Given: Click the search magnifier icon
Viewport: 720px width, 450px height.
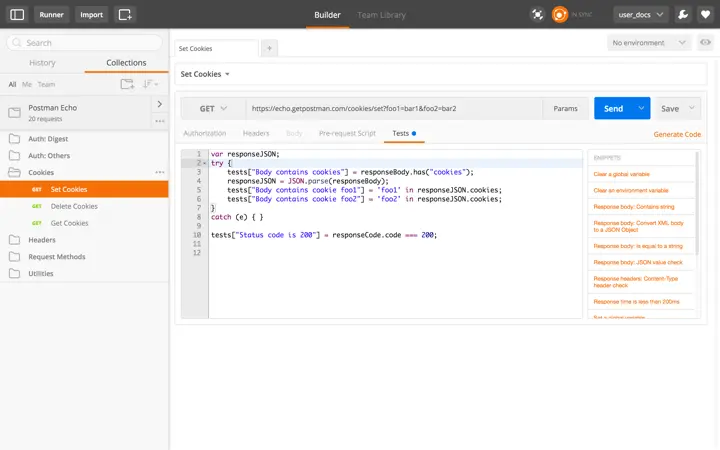Looking at the screenshot, I should pyautogui.click(x=17, y=43).
